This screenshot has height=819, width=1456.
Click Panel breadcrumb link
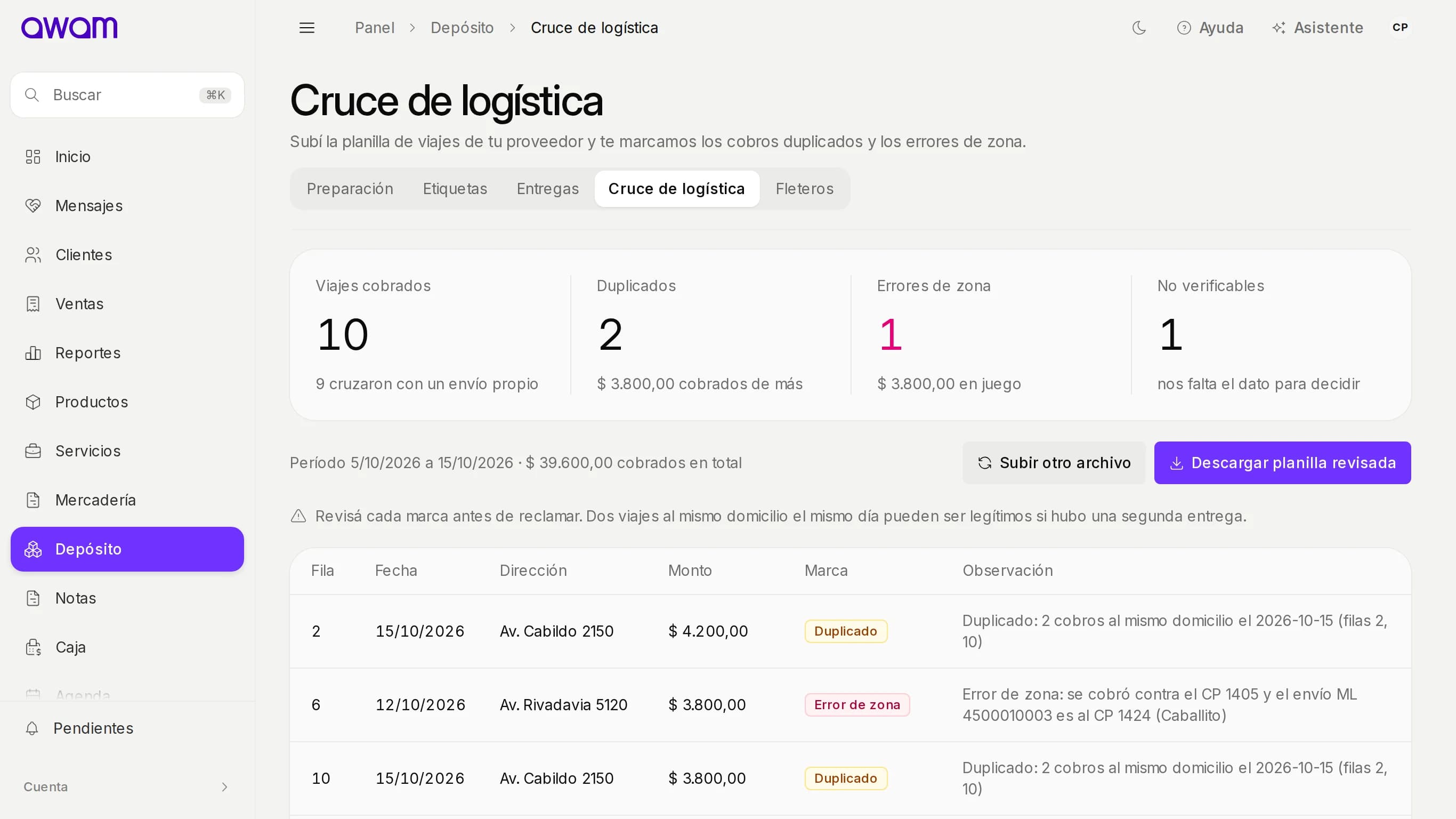coord(374,28)
